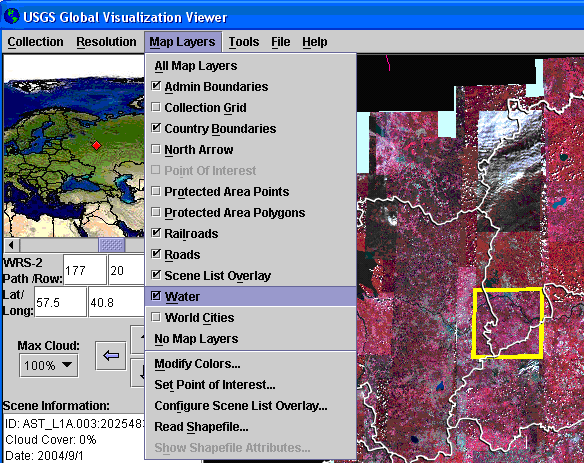Enable the North Arrow layer
The height and width of the screenshot is (463, 584).
pyautogui.click(x=156, y=149)
